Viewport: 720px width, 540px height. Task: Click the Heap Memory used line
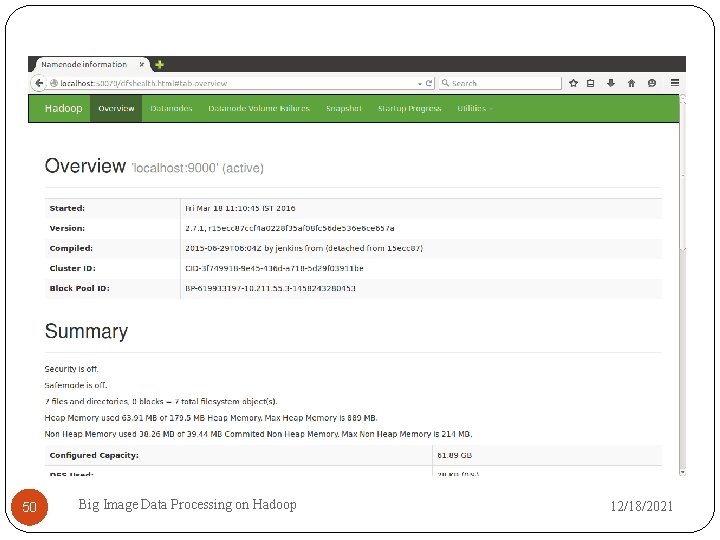tap(211, 418)
